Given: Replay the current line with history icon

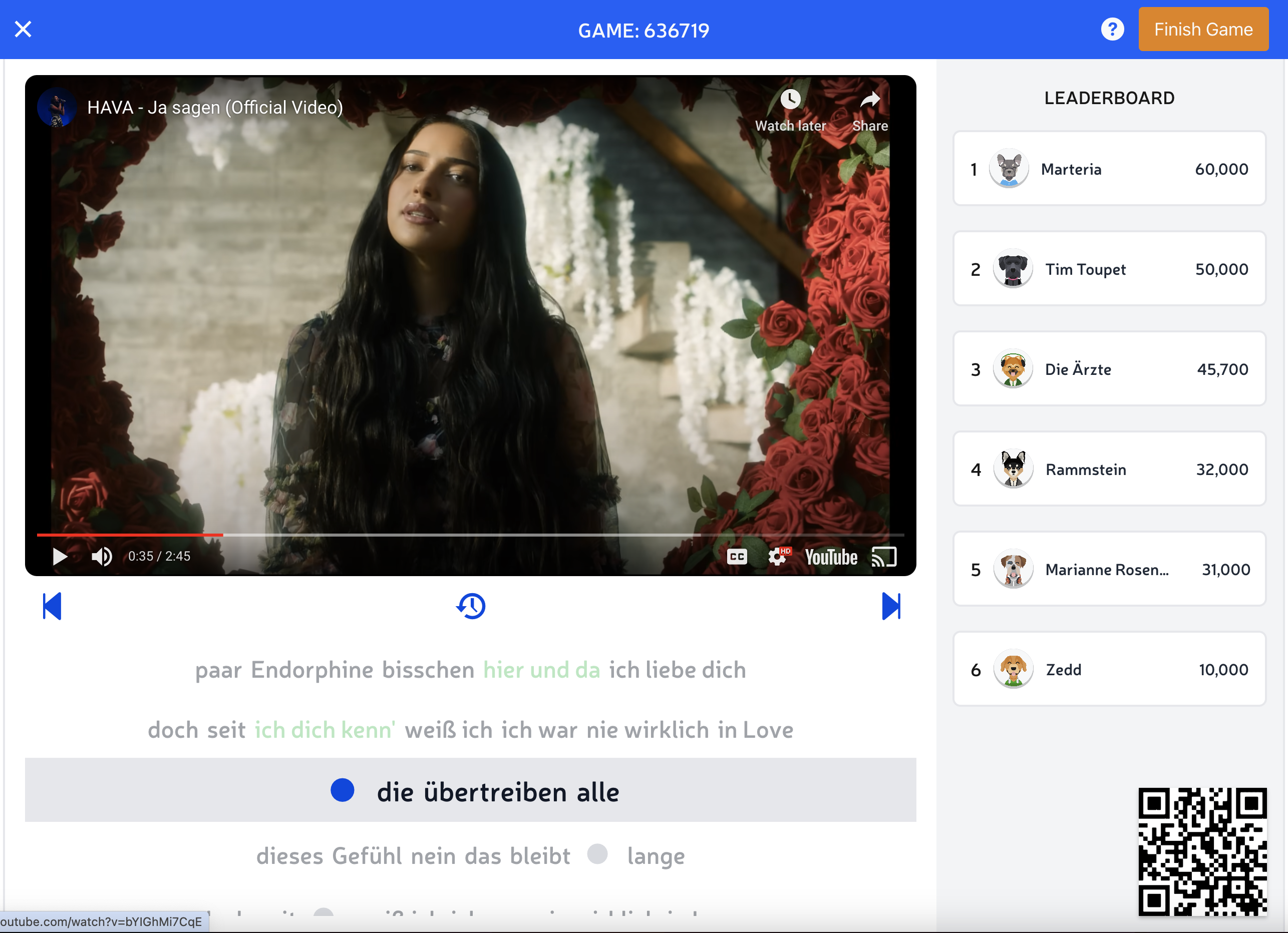Looking at the screenshot, I should (x=470, y=606).
